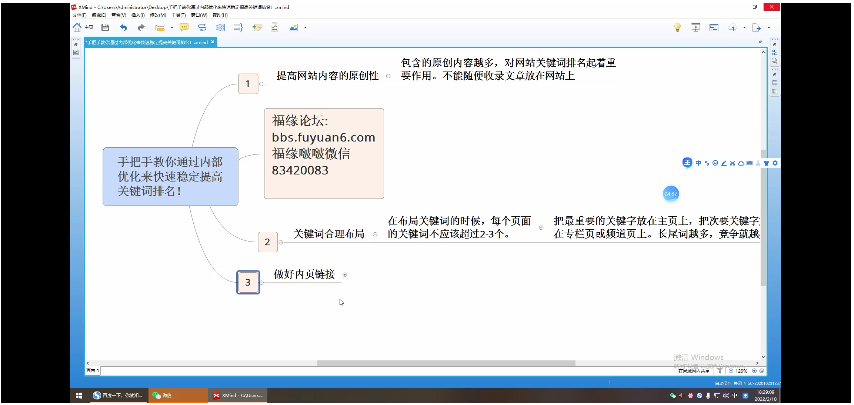Open the top icon in right sidebar panel

pyautogui.click(x=774, y=51)
